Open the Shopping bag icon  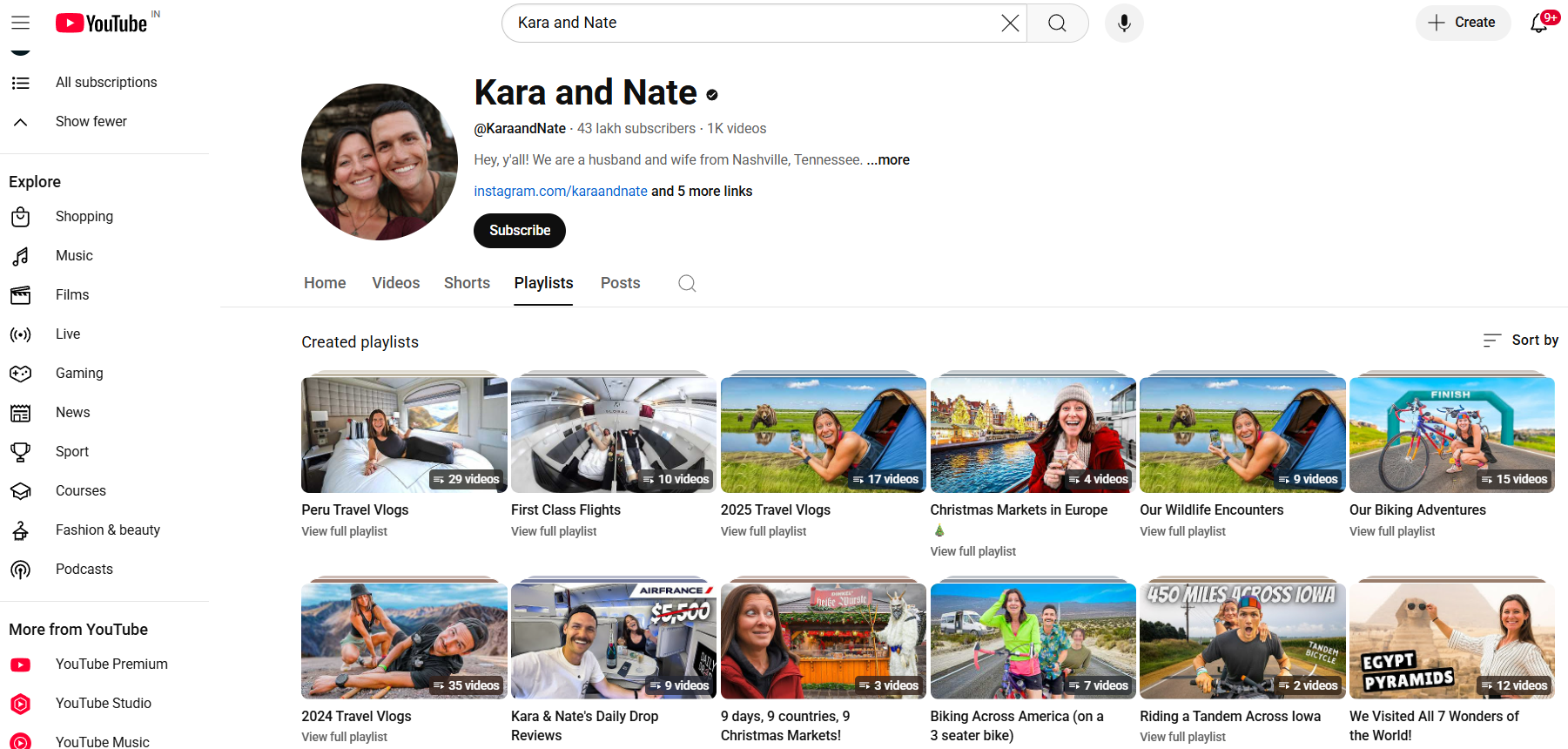tap(21, 217)
